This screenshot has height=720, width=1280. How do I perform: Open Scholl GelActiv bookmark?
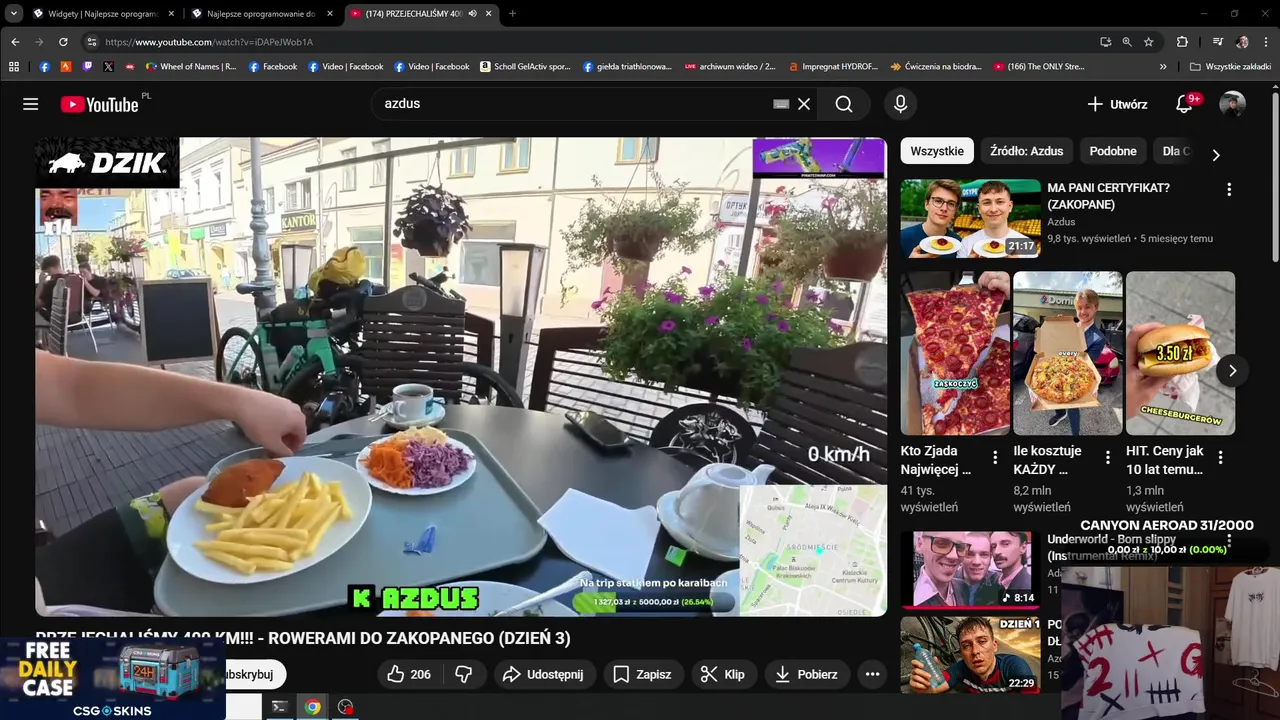(x=525, y=67)
